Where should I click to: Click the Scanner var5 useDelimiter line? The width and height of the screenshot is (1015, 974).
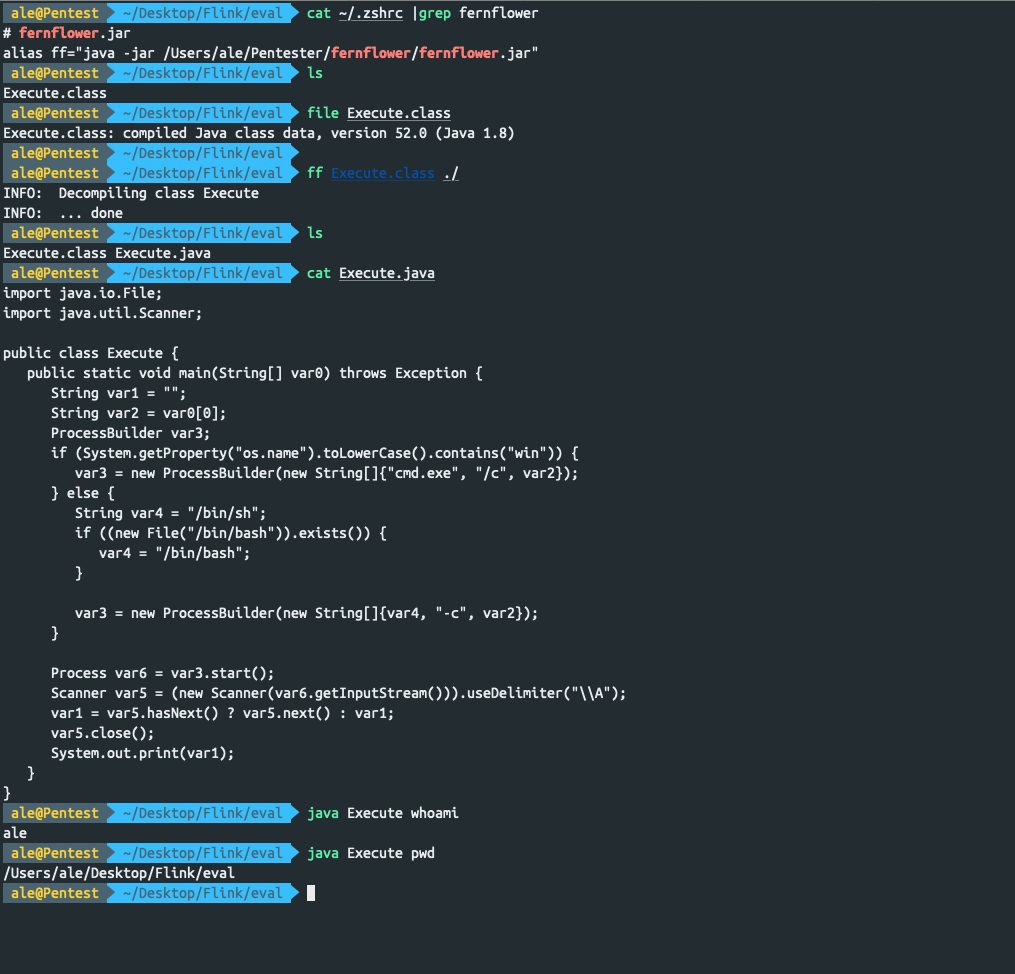coord(339,694)
